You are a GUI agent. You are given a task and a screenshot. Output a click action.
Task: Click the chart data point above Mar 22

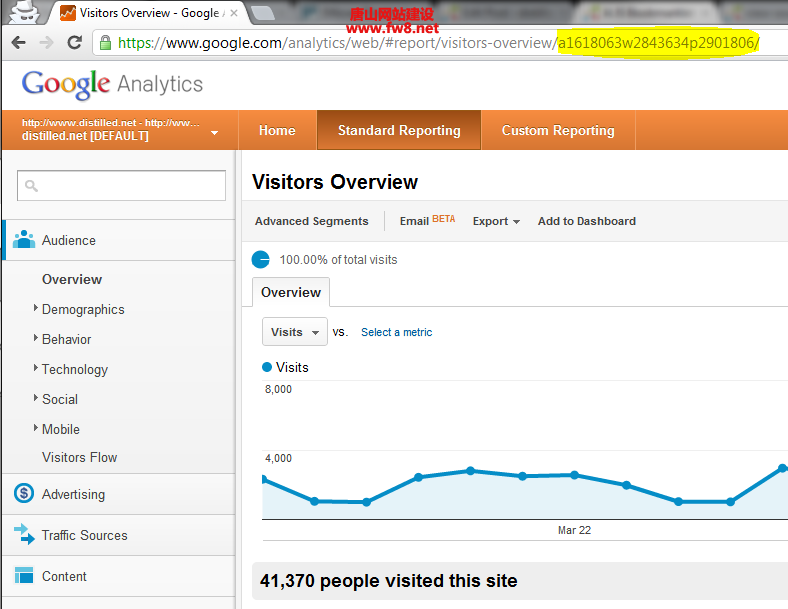[x=574, y=475]
